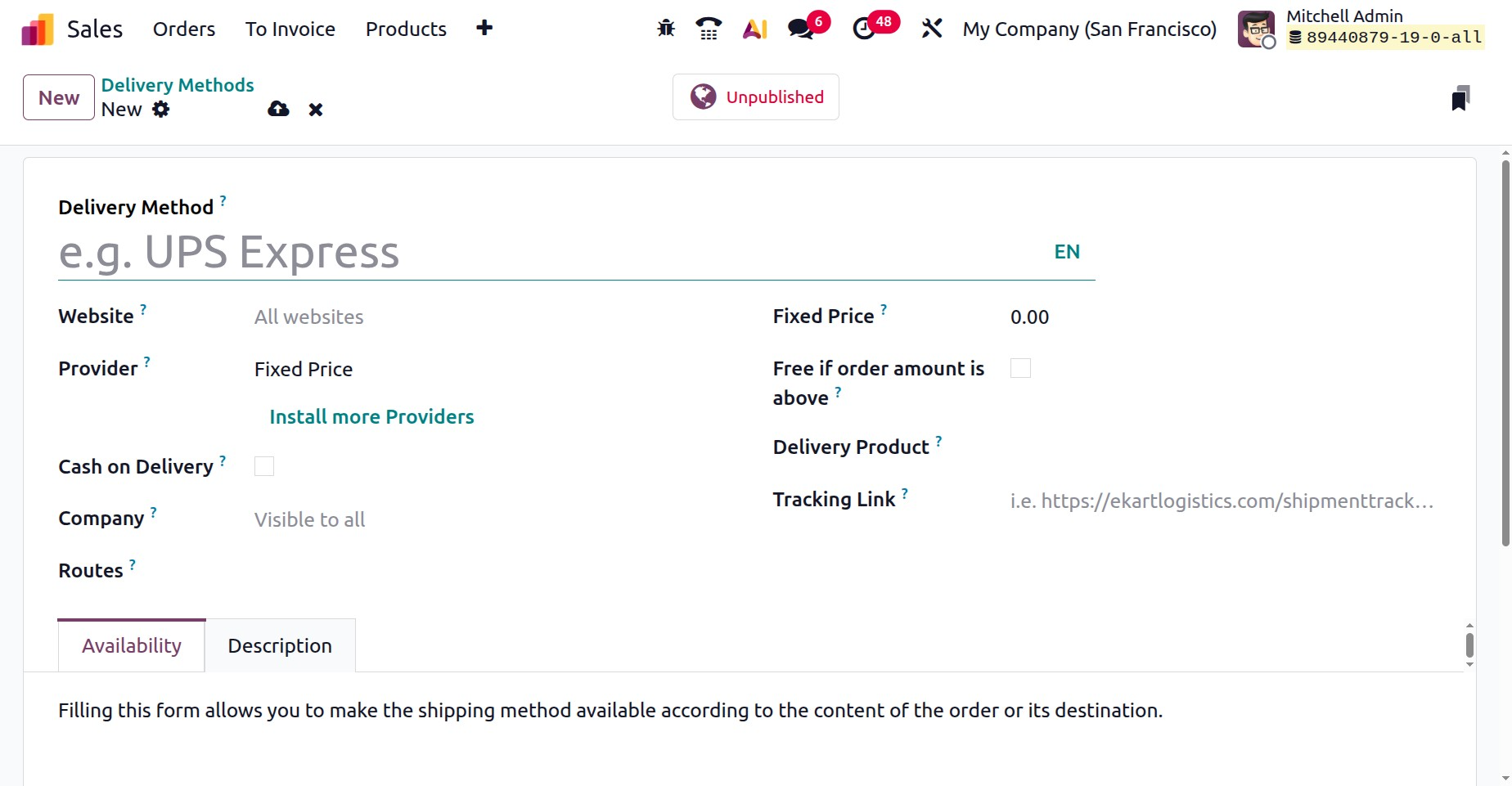
Task: Toggle the Unpublished website status button
Action: (756, 97)
